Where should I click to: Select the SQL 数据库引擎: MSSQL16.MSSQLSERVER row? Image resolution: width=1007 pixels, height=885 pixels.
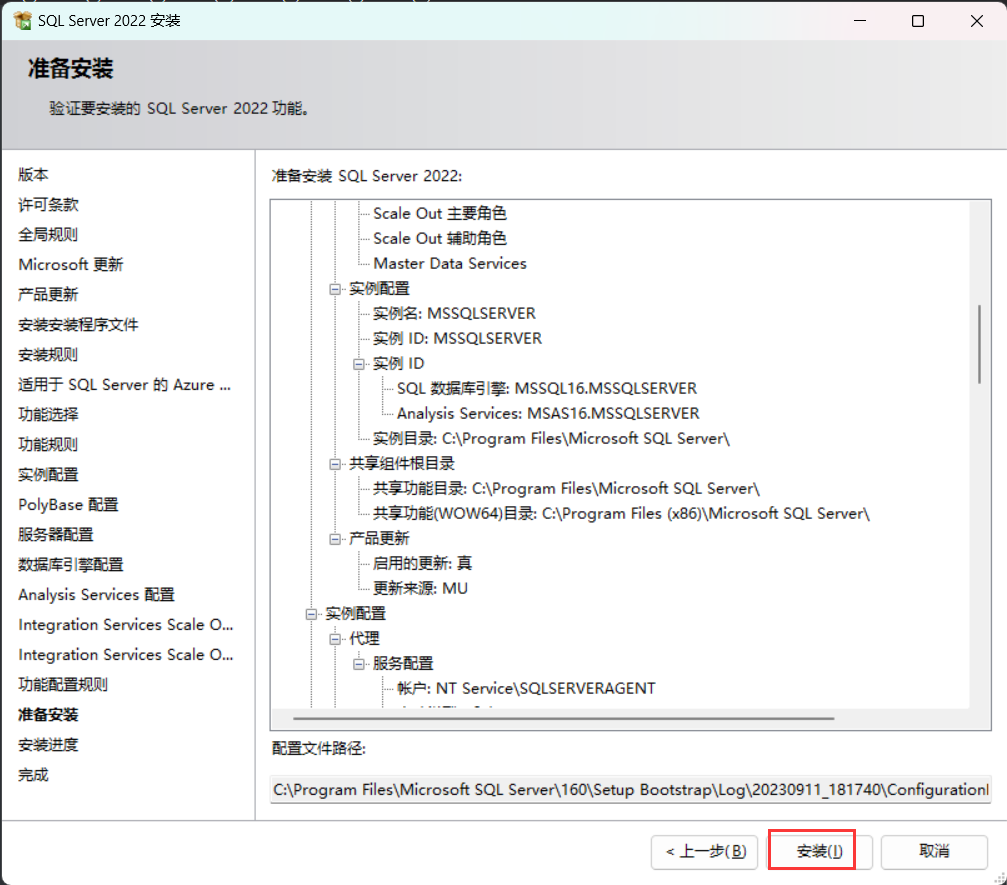pos(547,389)
